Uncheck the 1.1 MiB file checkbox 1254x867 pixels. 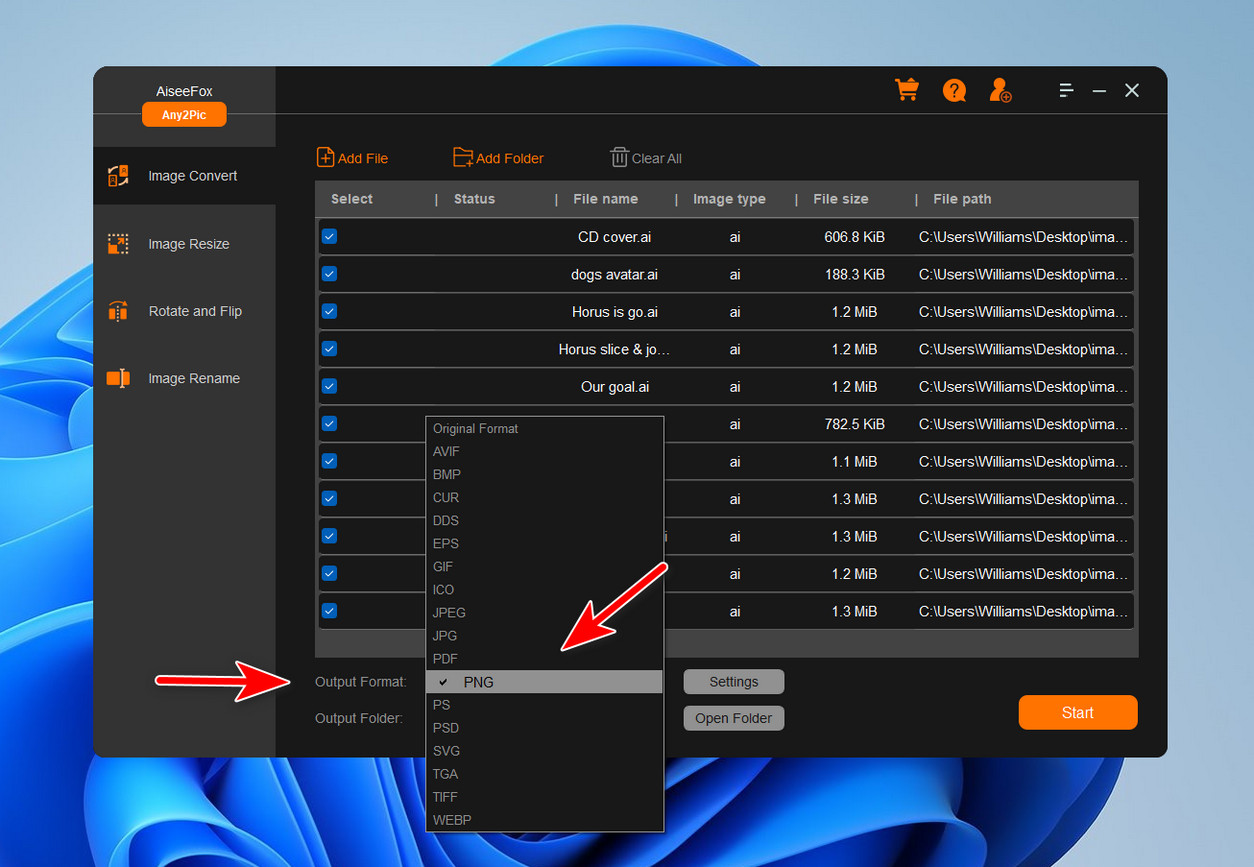[x=329, y=461]
